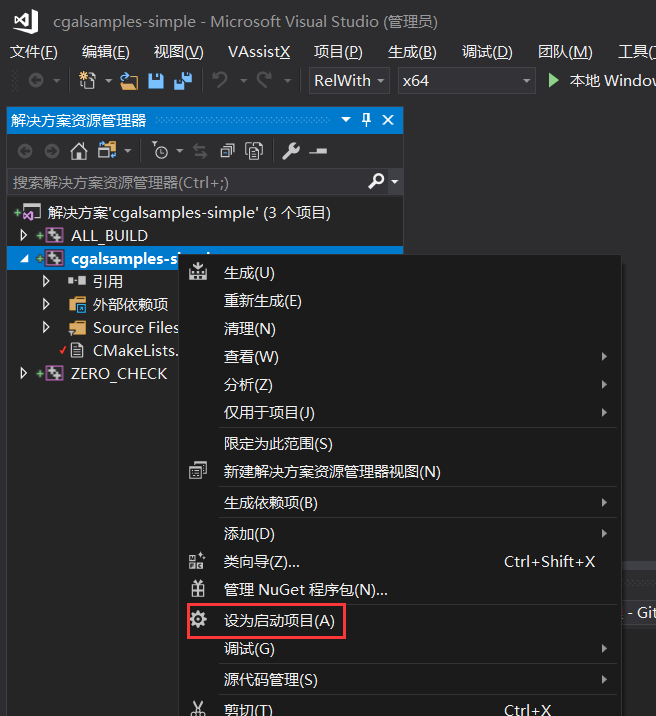Choose 设为启动项目(A)
The height and width of the screenshot is (716, 656).
click(399, 621)
